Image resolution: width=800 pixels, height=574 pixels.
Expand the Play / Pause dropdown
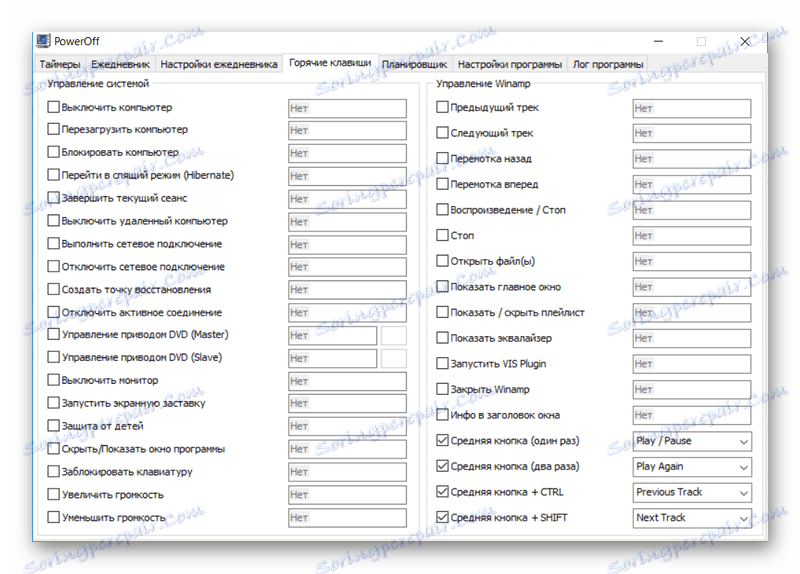pyautogui.click(x=692, y=441)
